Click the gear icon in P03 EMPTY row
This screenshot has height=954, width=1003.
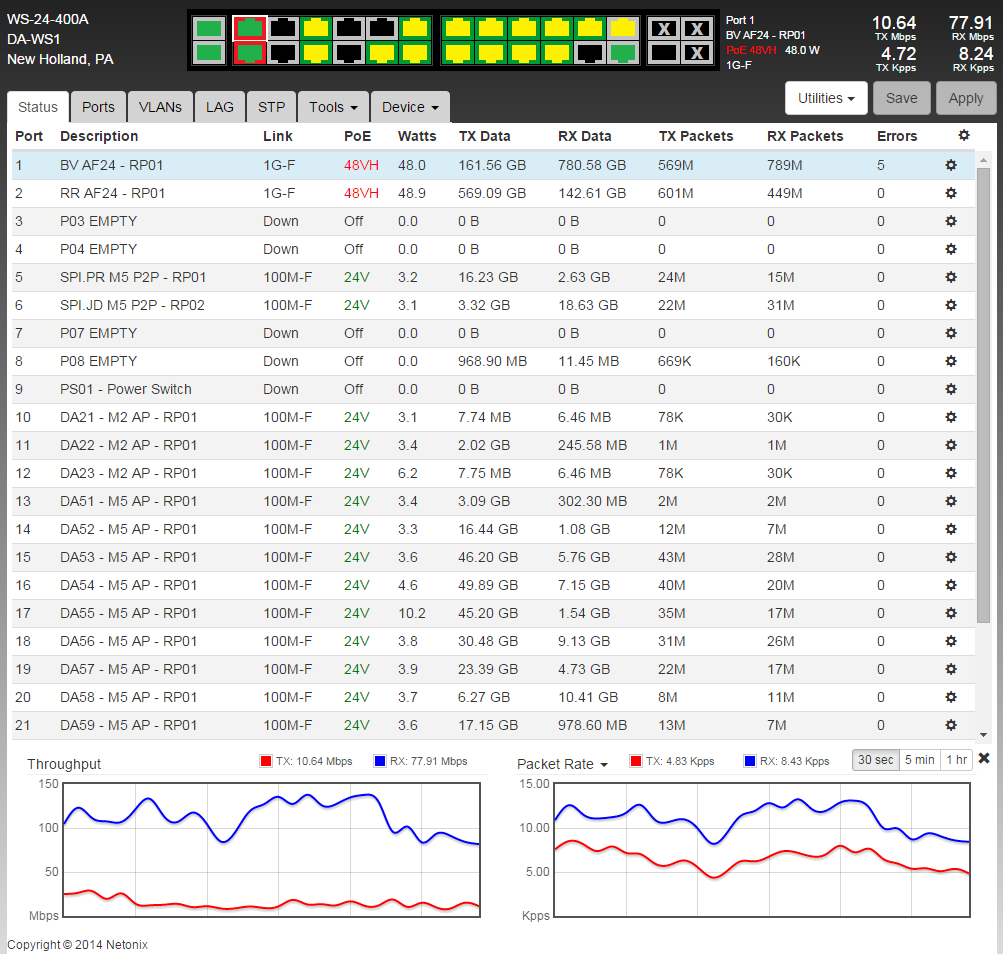pyautogui.click(x=951, y=221)
